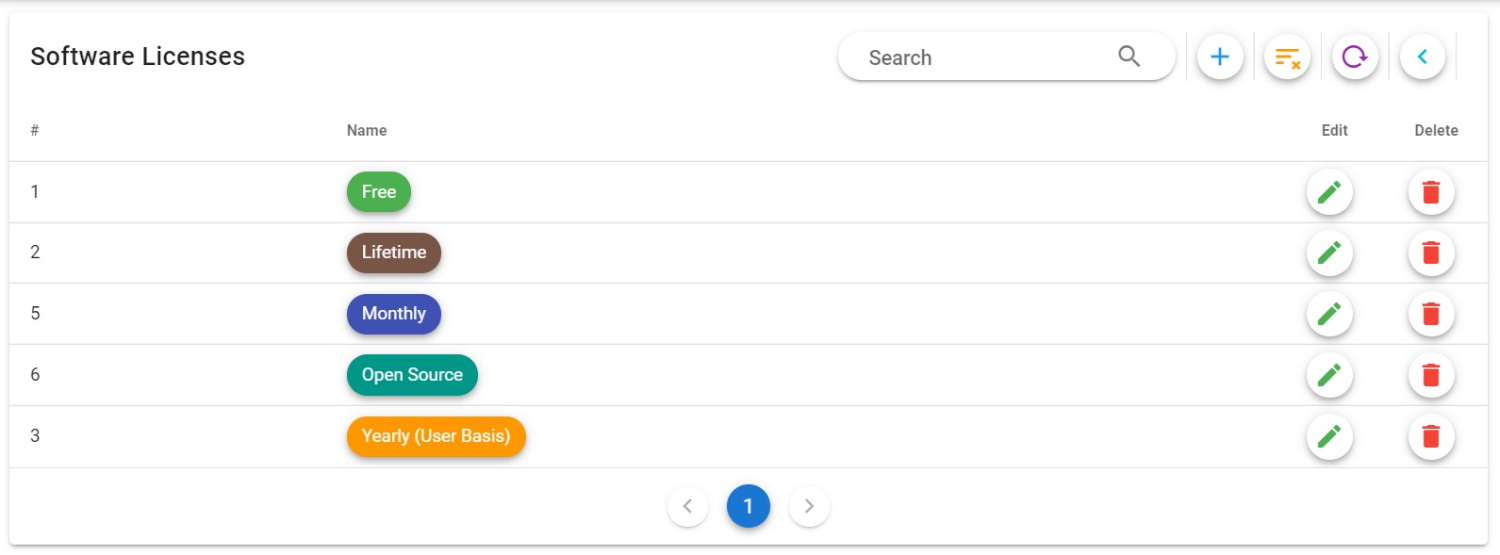
Task: Go to the previous page
Action: pyautogui.click(x=688, y=507)
